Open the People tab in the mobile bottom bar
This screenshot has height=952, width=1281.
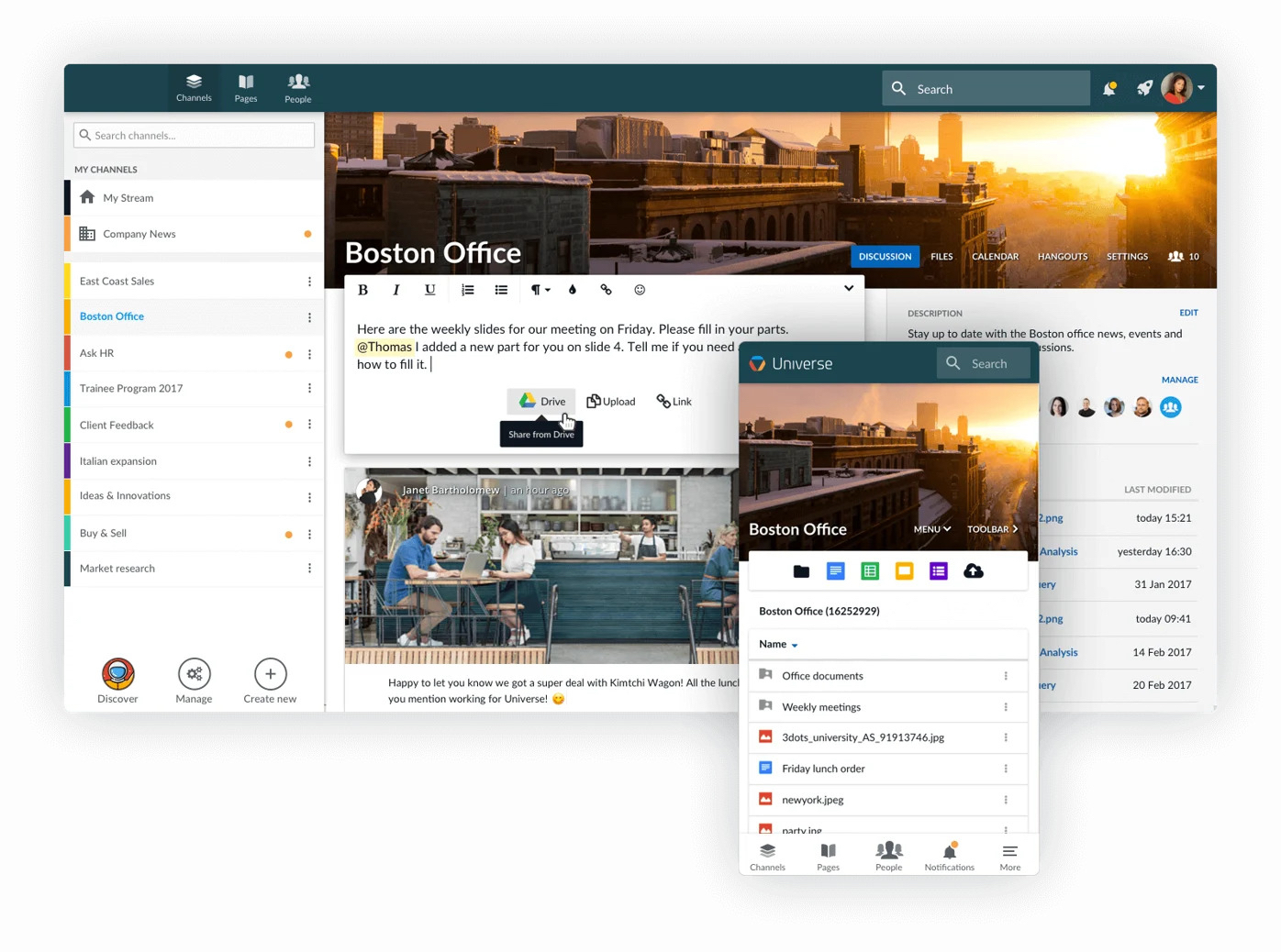[888, 856]
